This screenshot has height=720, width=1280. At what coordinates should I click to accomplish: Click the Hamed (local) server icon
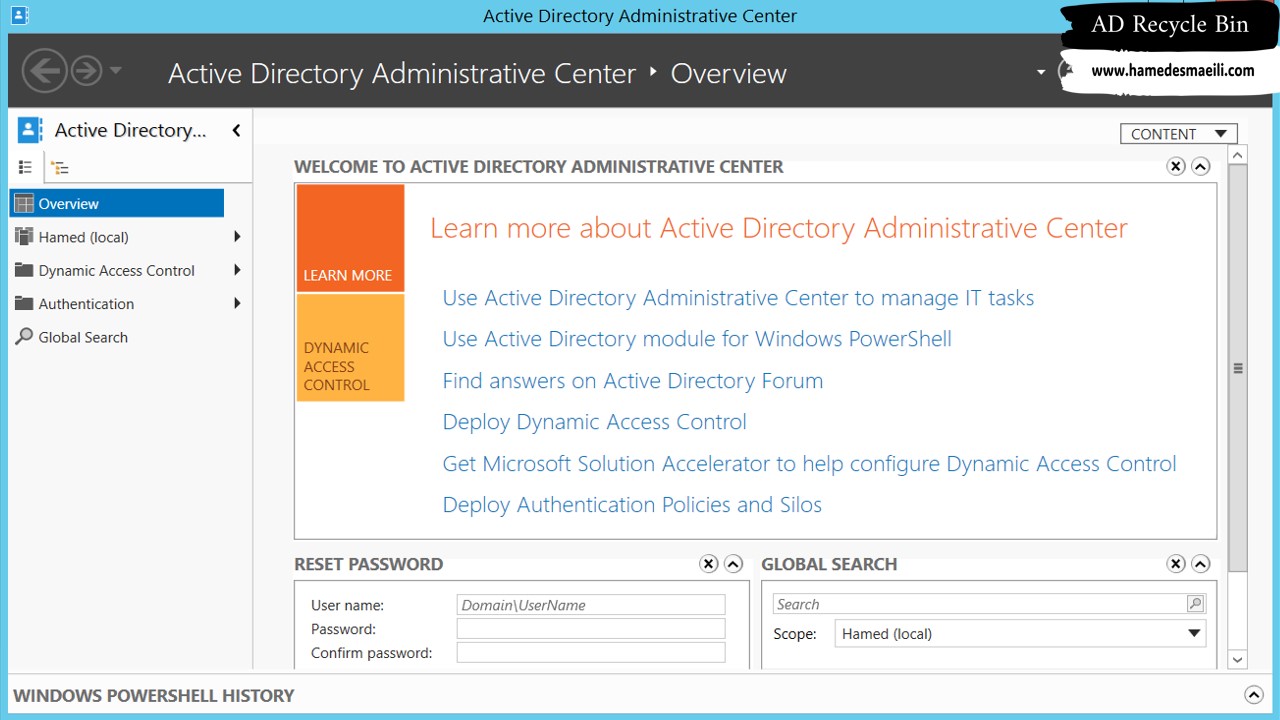[24, 237]
